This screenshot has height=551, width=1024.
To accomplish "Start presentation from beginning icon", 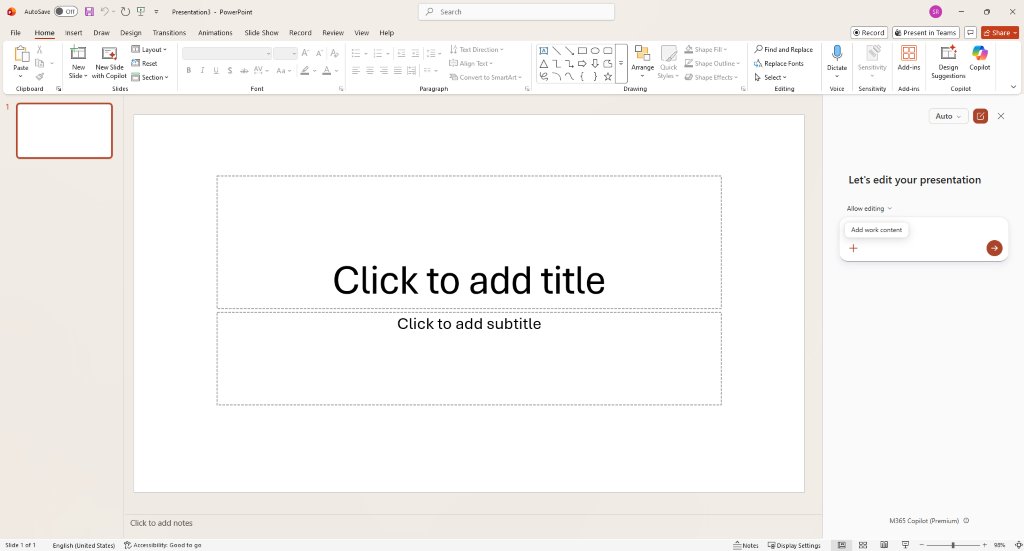I will coord(140,12).
